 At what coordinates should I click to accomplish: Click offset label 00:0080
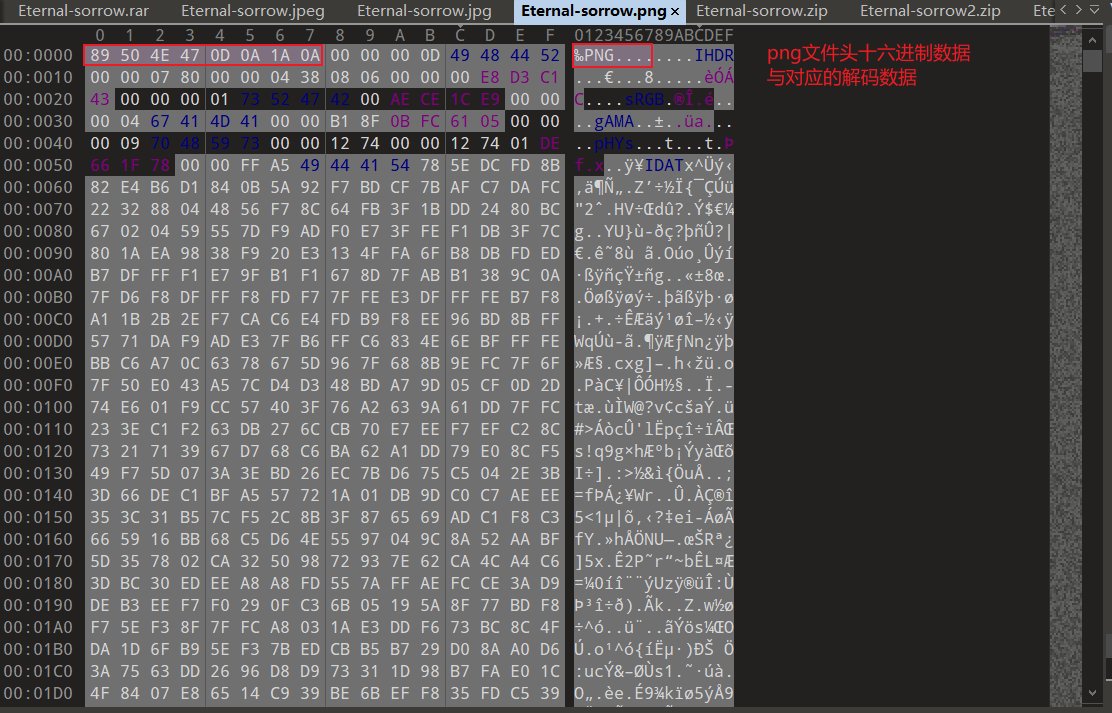38,231
